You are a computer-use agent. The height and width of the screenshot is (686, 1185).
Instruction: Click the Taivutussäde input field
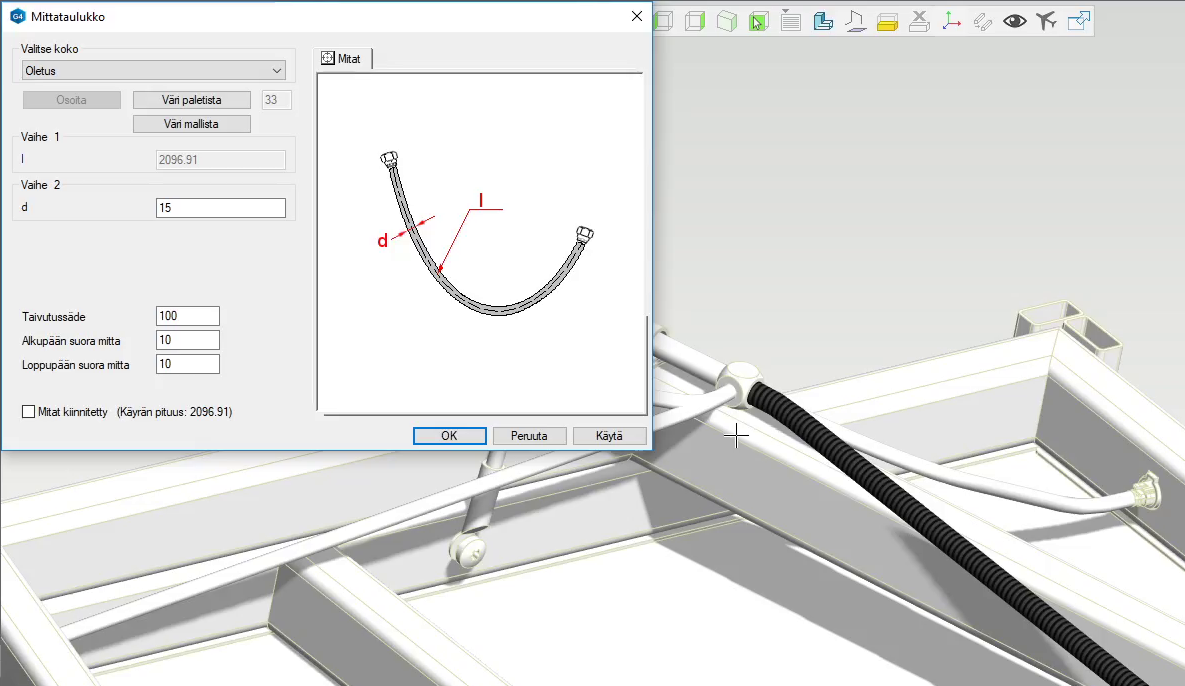pyautogui.click(x=188, y=316)
